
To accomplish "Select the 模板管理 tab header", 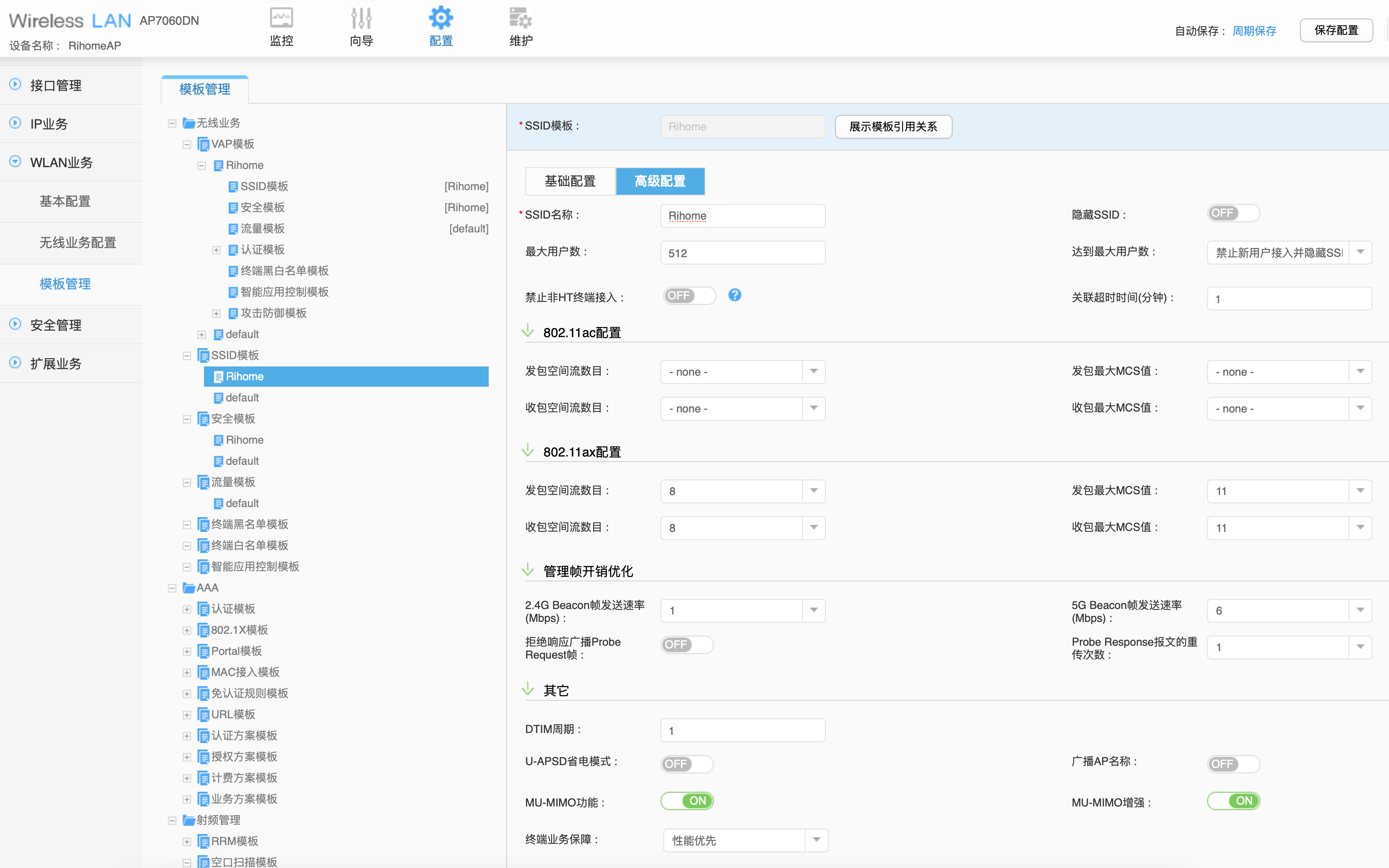I will 205,90.
